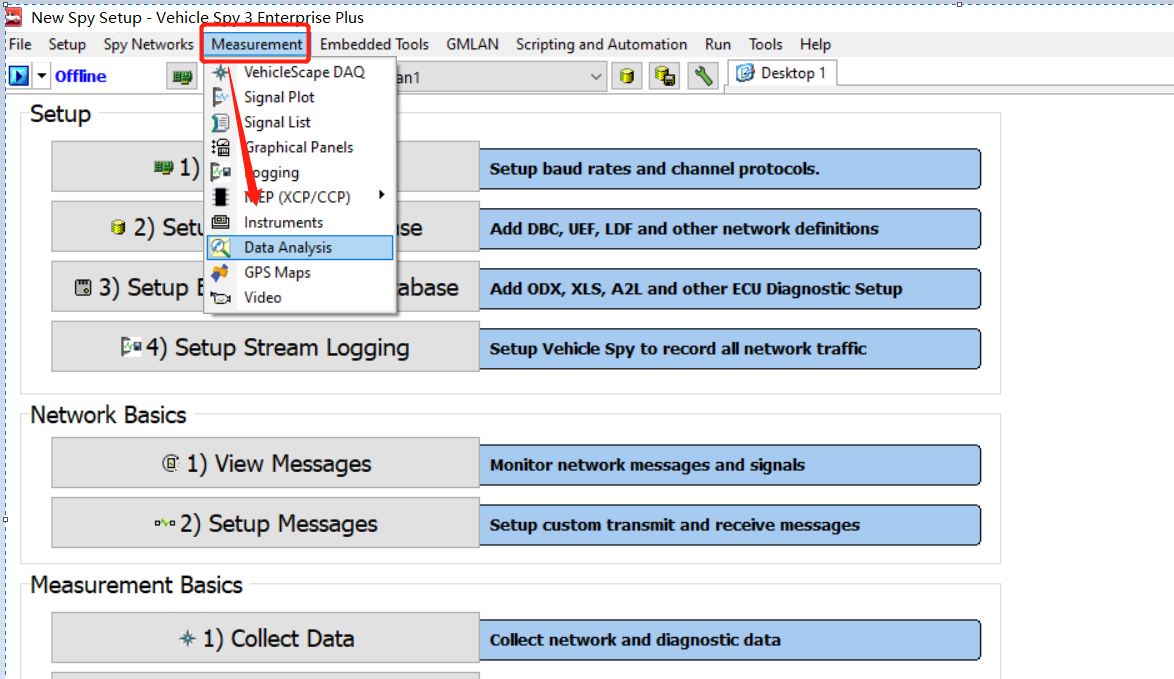Image resolution: width=1174 pixels, height=679 pixels.
Task: Click the Setup Messages button
Action: (265, 524)
